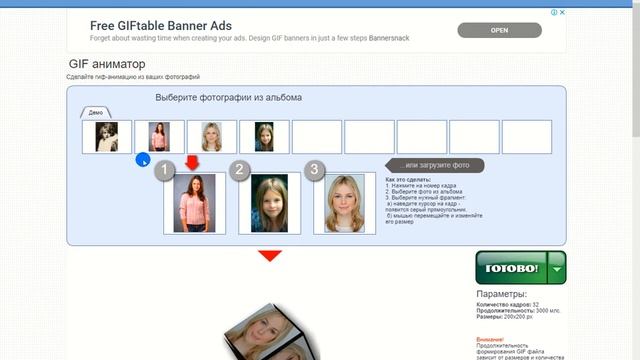Click the 'Параметры:' heading

pos(502,294)
